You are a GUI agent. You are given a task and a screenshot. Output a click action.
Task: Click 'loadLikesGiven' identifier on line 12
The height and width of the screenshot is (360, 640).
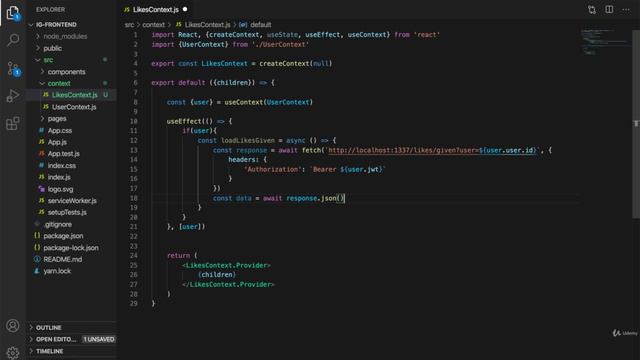248,140
